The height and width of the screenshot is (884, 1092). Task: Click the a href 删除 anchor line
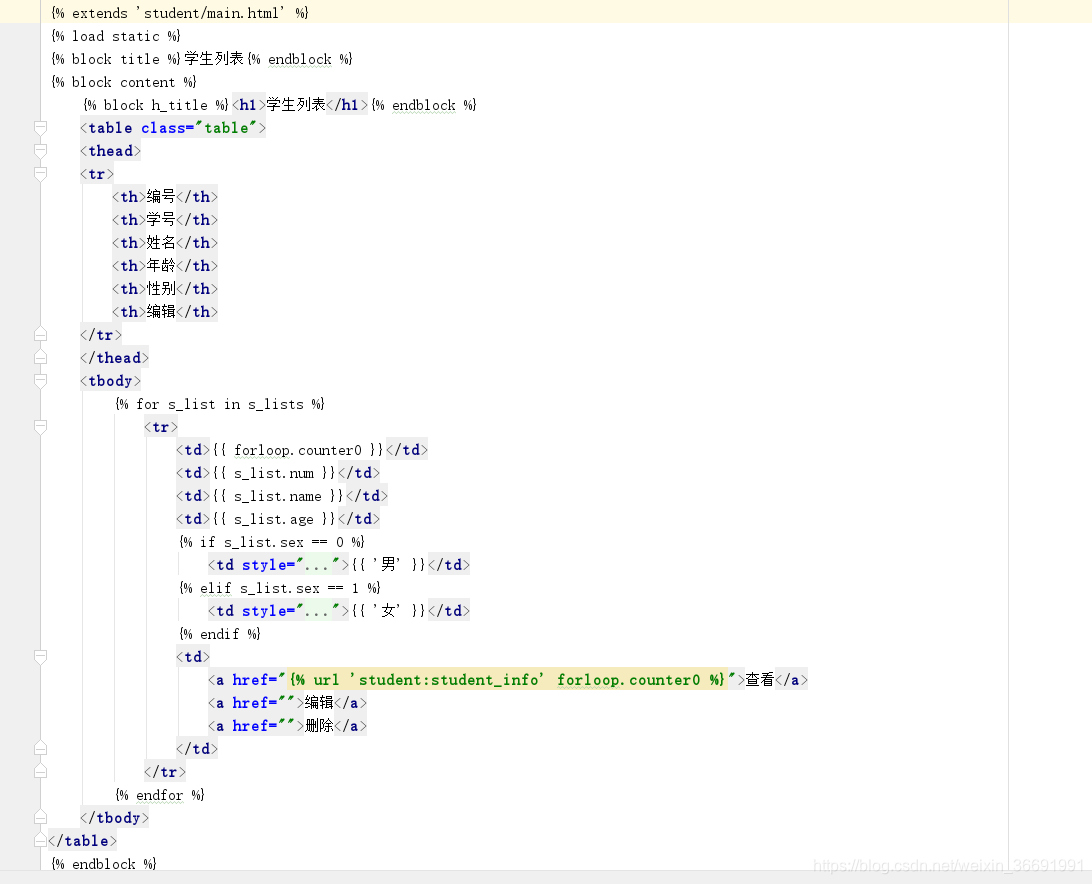[x=288, y=725]
